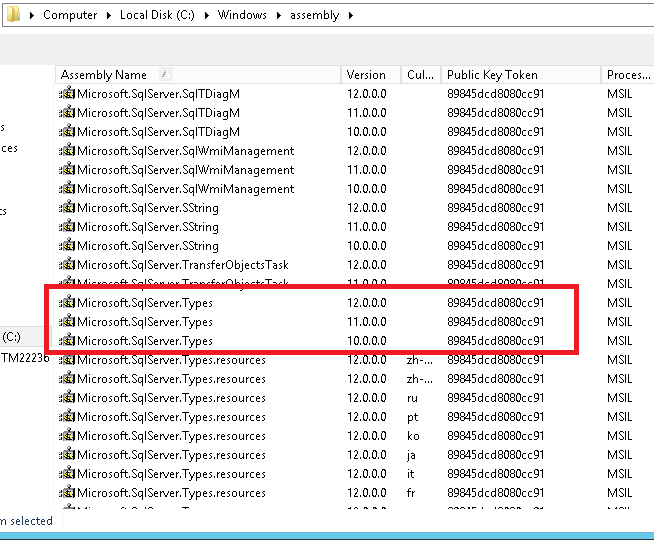Screen dimensions: 654x540
Task: Click the folder icon in the address bar
Action: [x=13, y=15]
